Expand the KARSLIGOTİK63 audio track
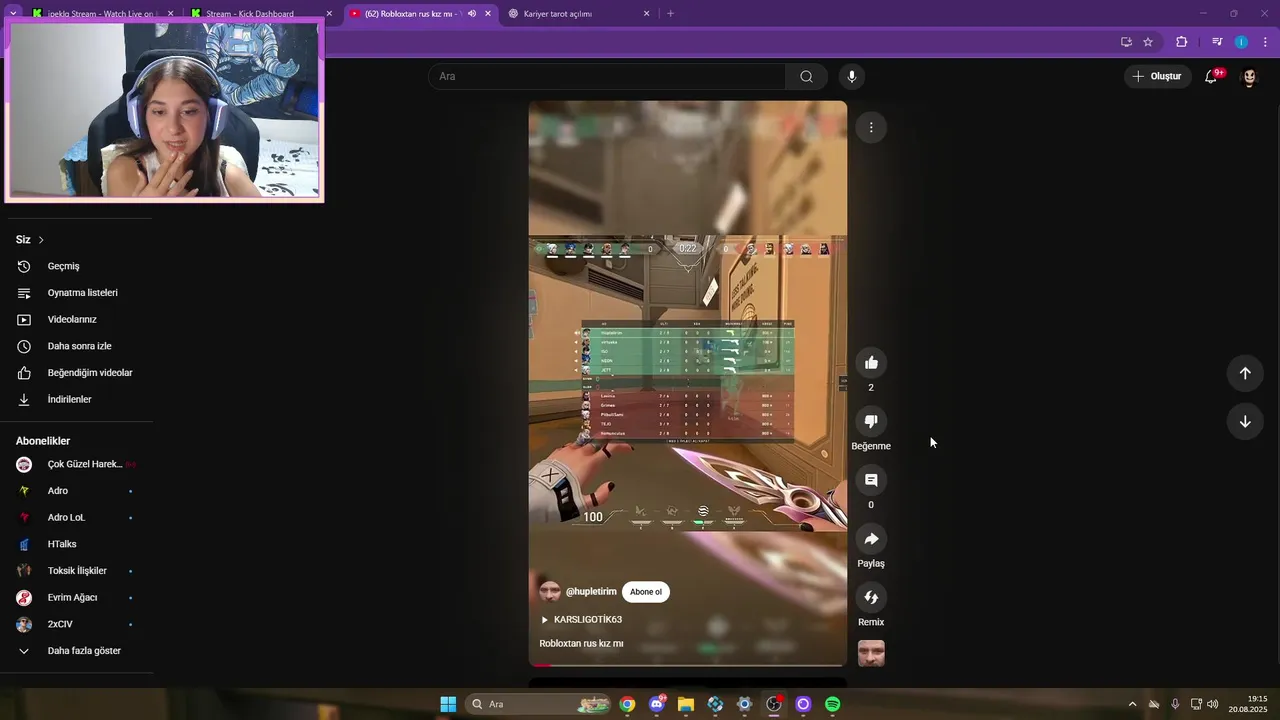 point(581,620)
